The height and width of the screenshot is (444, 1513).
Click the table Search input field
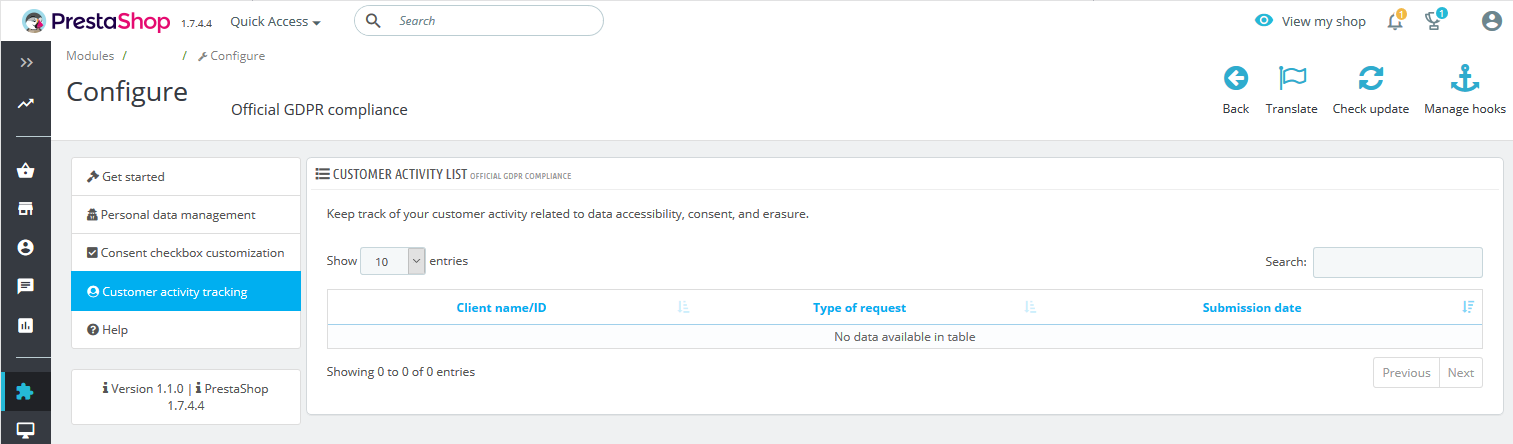click(1397, 262)
